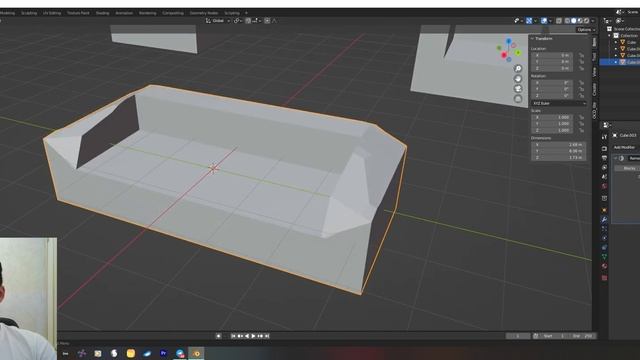
Task: Collapse the modifier panel in properties
Action: 616,158
